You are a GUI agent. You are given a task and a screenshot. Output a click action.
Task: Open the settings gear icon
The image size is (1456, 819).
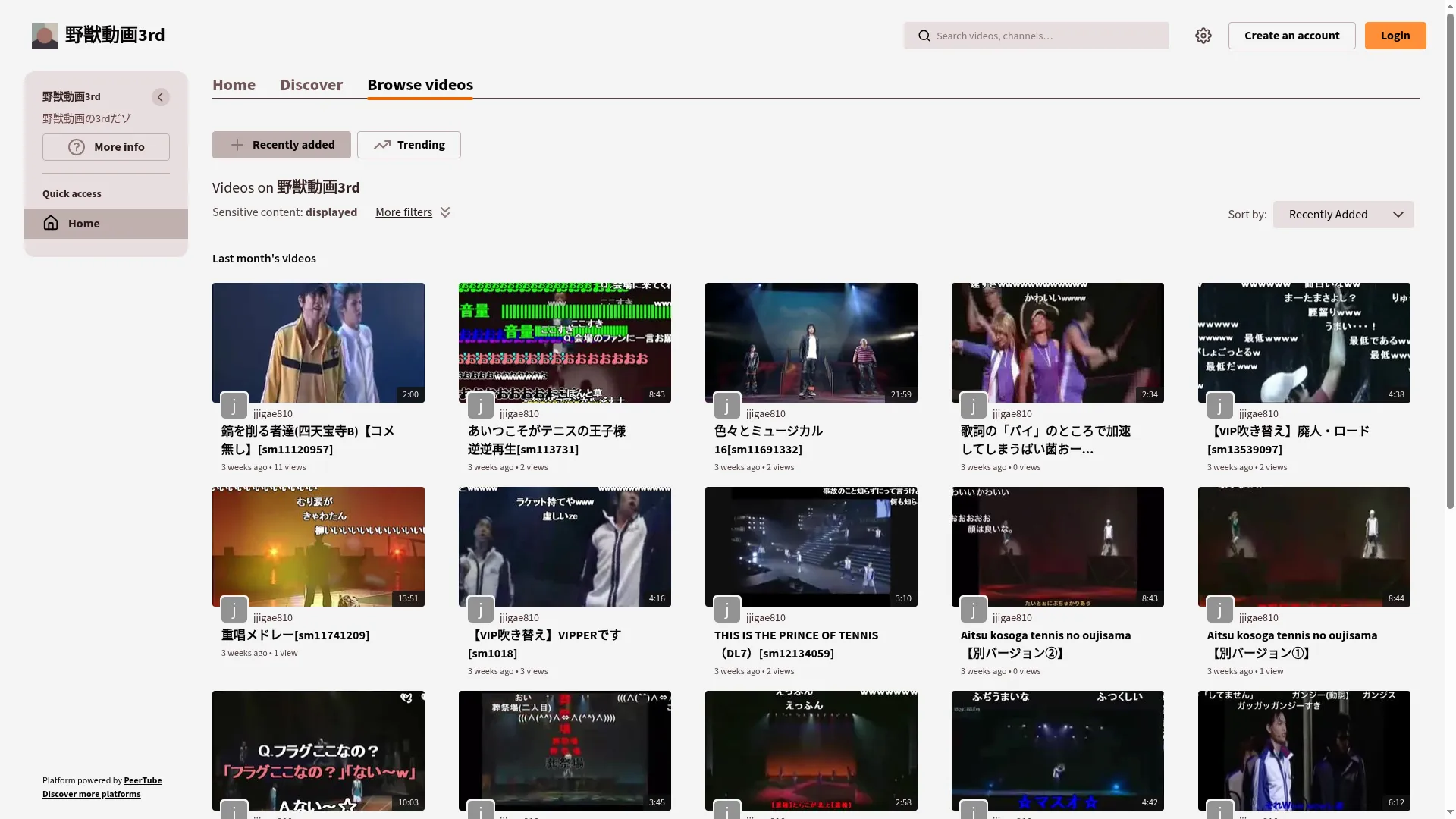point(1203,36)
